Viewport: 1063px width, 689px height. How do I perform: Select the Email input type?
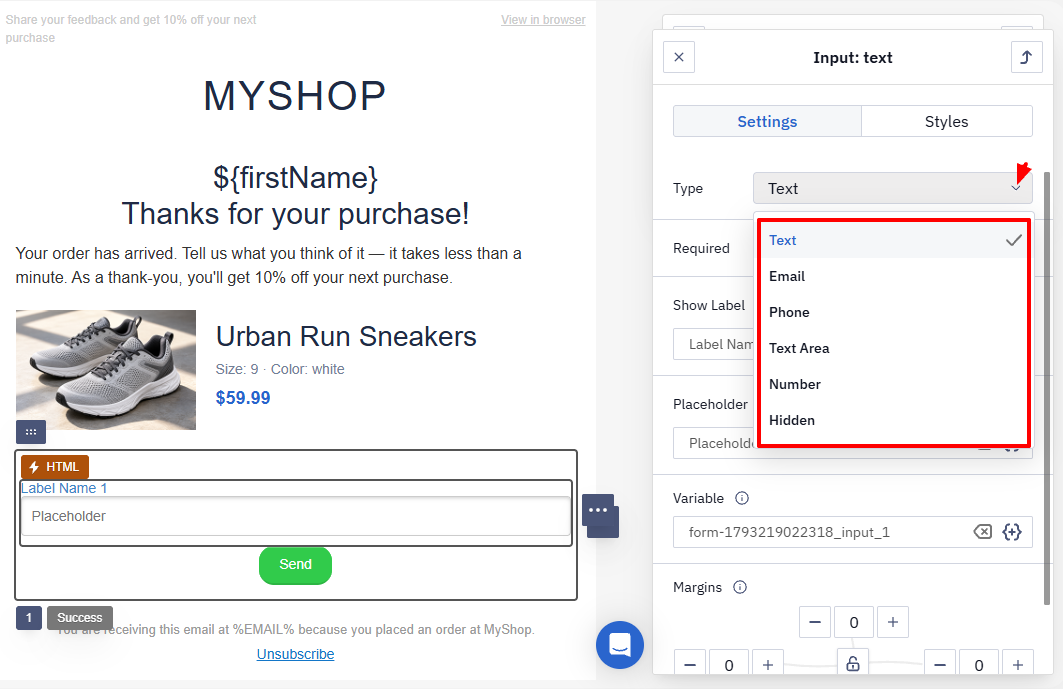894,276
